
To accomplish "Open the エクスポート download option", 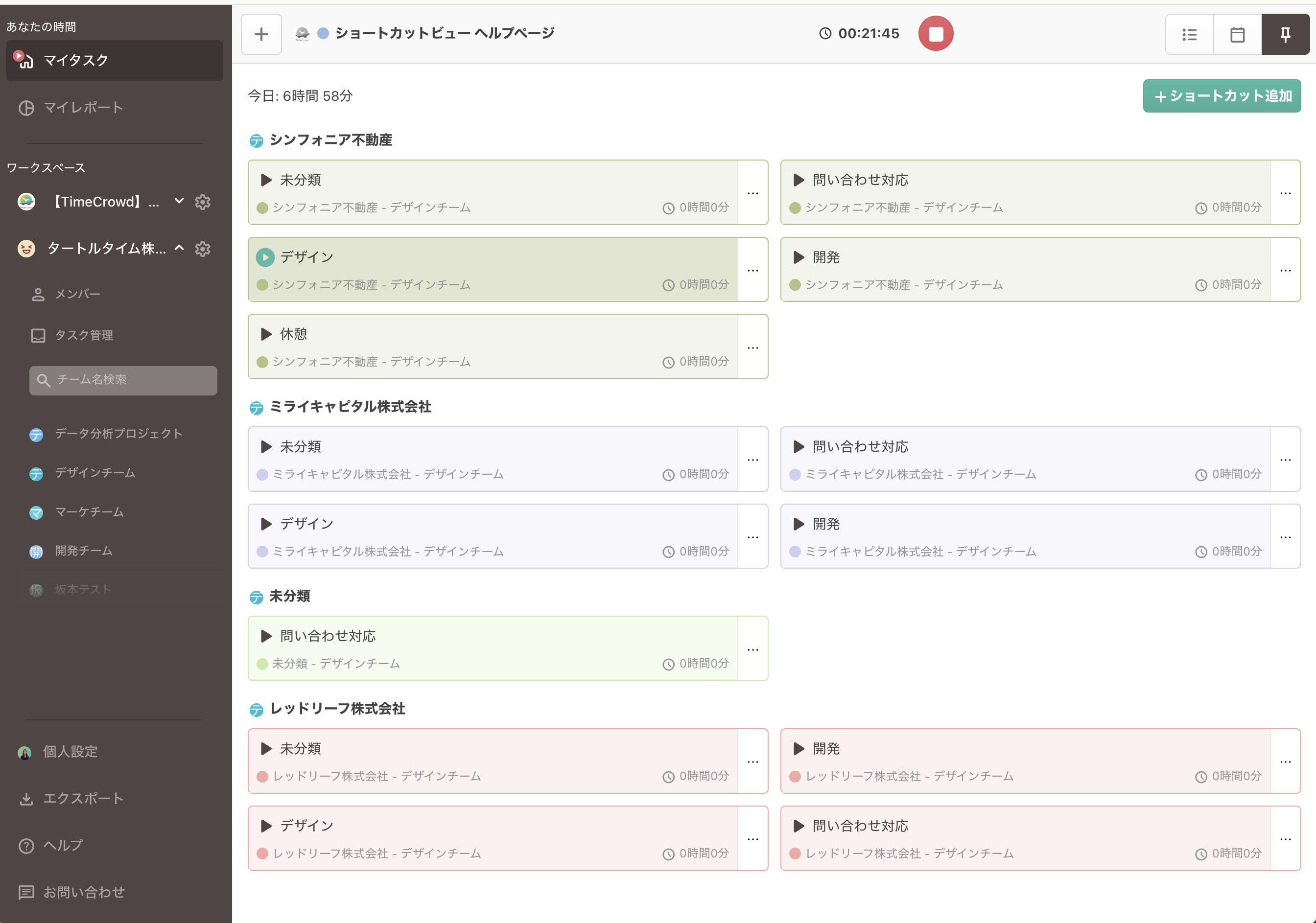I will coord(83,798).
